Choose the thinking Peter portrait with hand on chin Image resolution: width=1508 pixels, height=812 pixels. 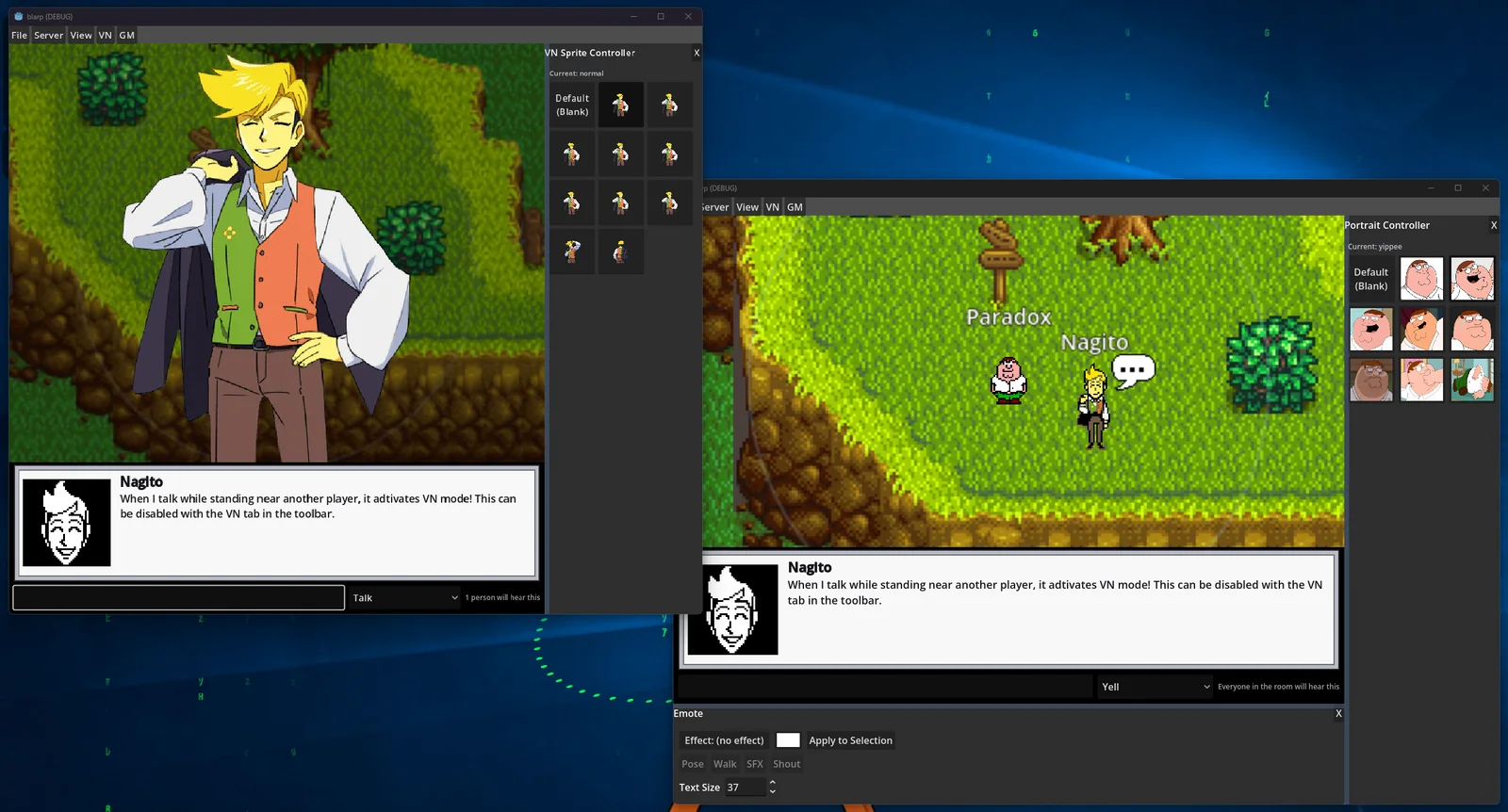click(1421, 380)
